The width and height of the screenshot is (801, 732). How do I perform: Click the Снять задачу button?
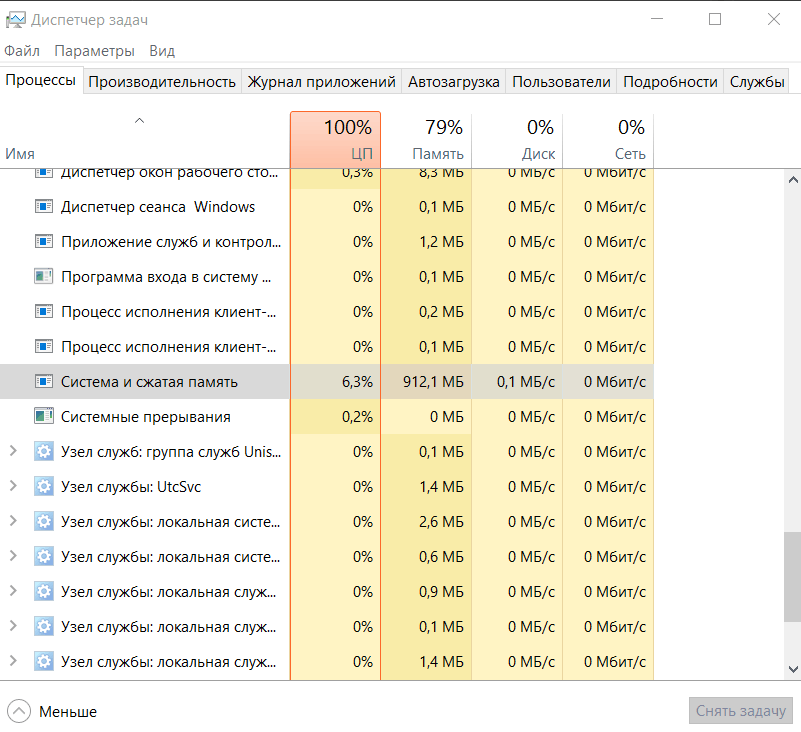pyautogui.click(x=741, y=711)
